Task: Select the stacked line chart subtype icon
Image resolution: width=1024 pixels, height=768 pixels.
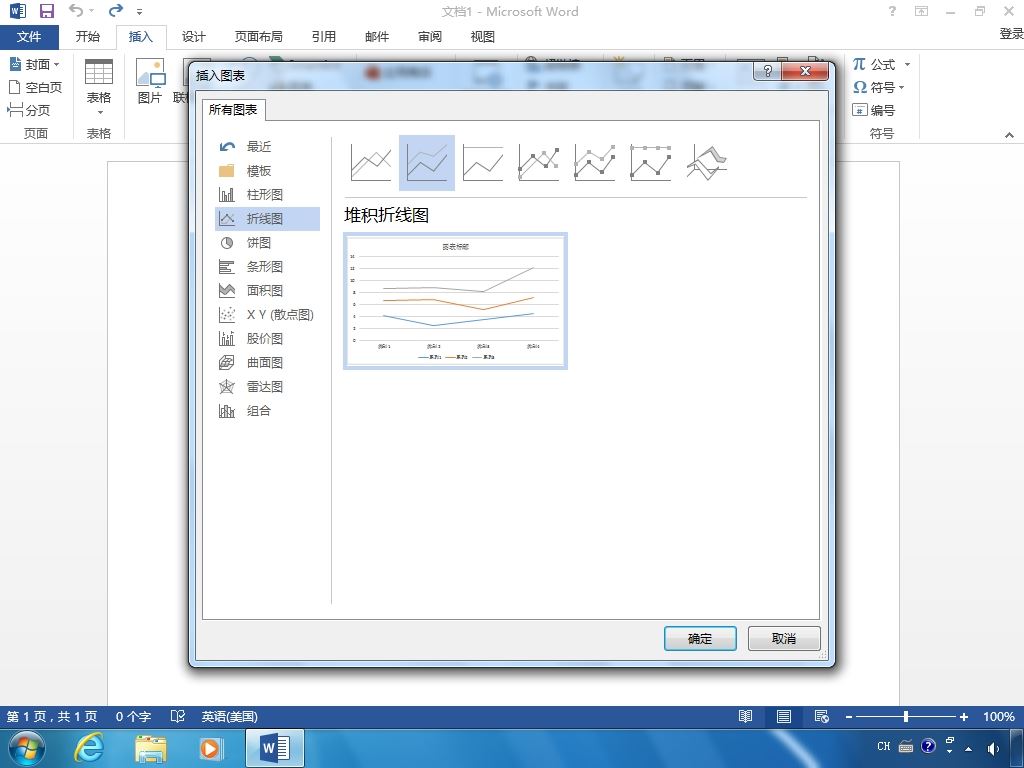Action: [426, 163]
